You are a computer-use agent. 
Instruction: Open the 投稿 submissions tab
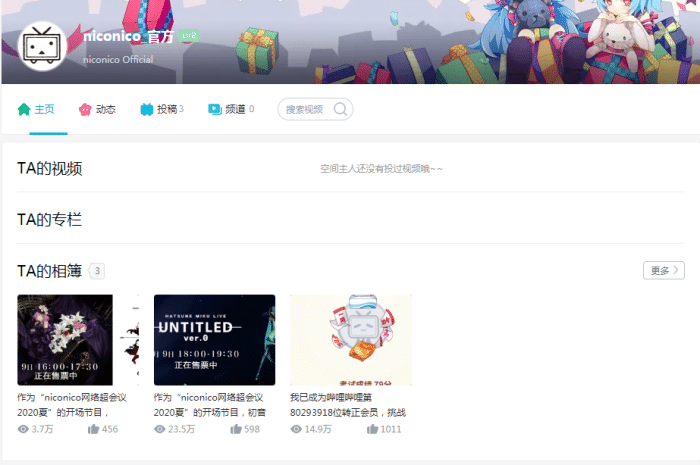(x=162, y=109)
